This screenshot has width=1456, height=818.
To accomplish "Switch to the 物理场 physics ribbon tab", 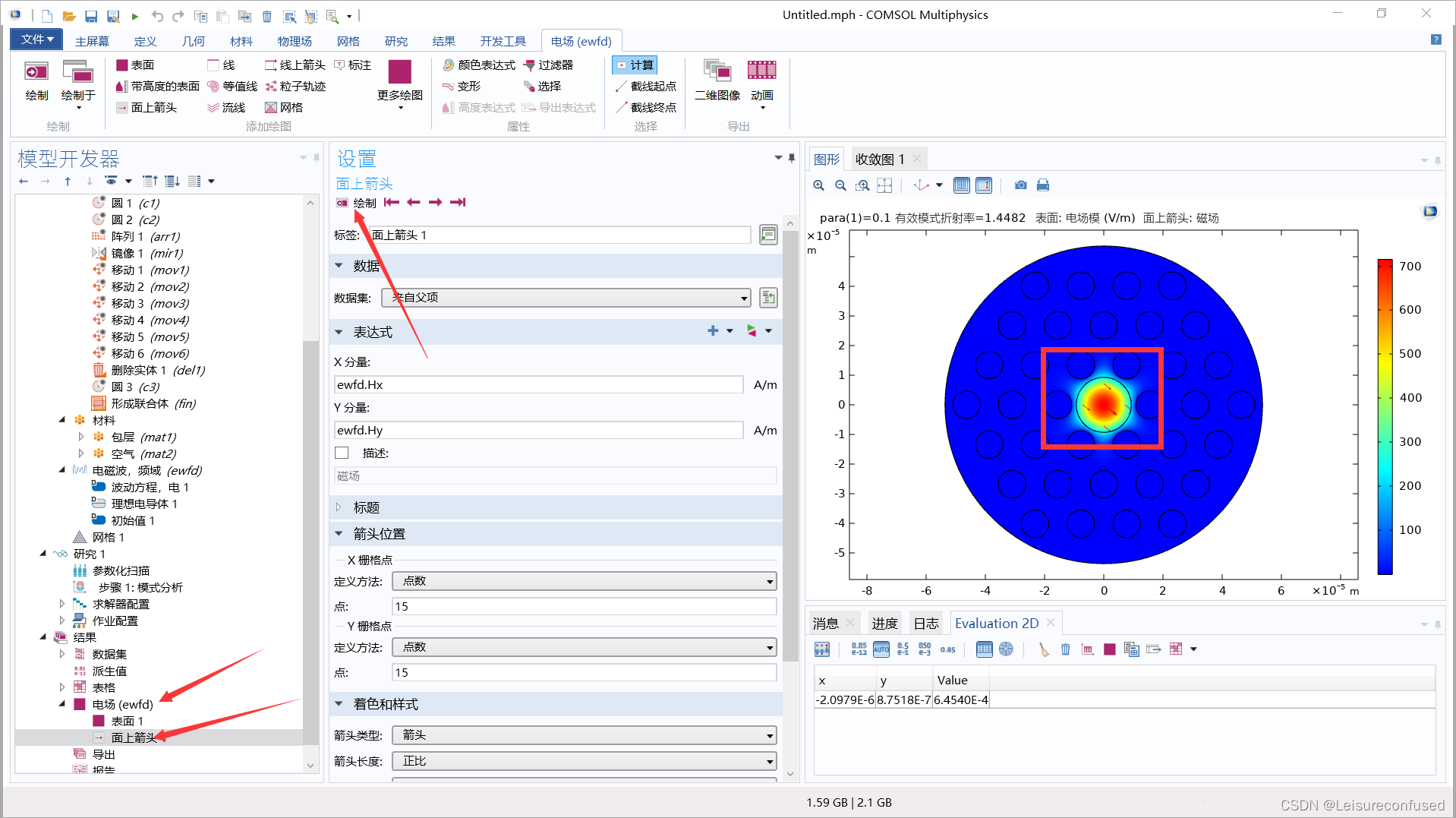I will [x=295, y=41].
